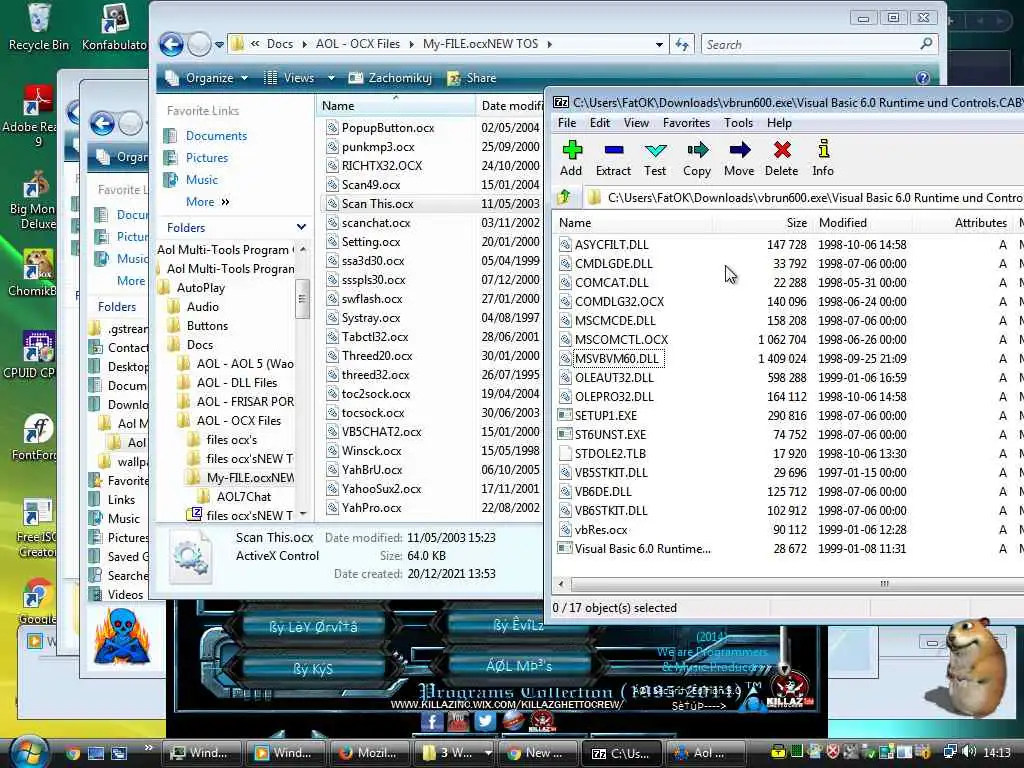Image resolution: width=1024 pixels, height=768 pixels.
Task: Open the 7-Zip Edit menu
Action: click(600, 123)
